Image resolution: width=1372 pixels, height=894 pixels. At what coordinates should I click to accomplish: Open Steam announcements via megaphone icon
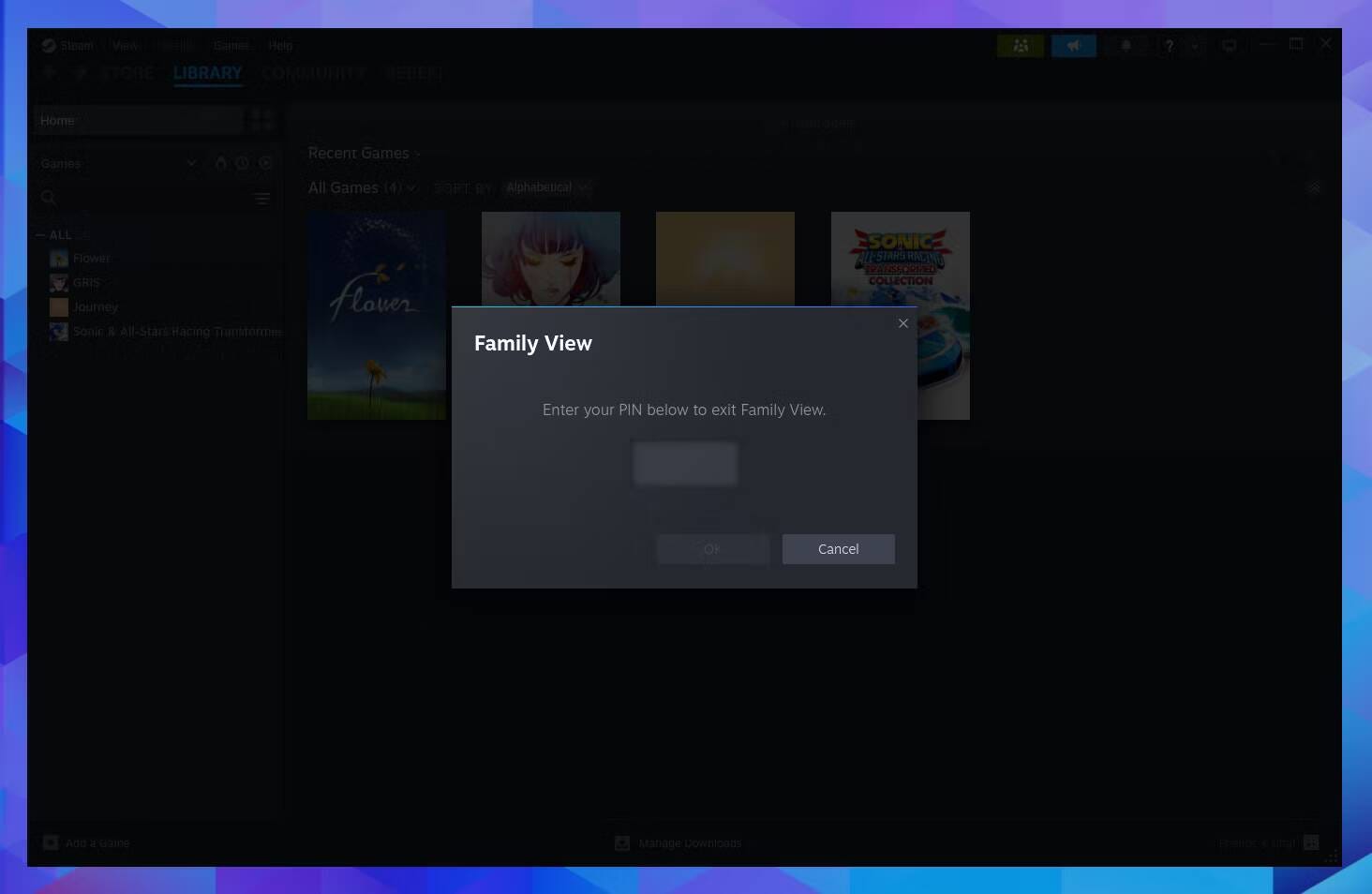pos(1073,45)
